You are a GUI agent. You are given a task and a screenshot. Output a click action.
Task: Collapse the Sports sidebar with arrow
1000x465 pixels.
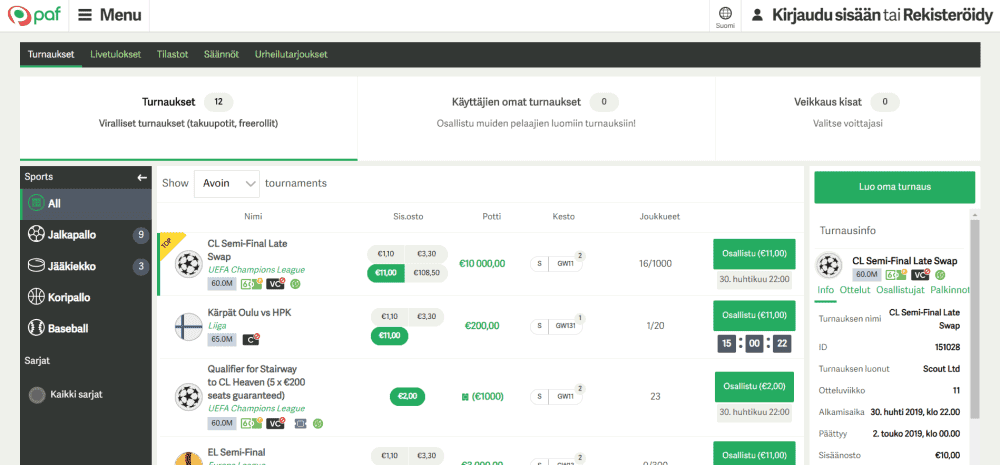[x=142, y=177]
